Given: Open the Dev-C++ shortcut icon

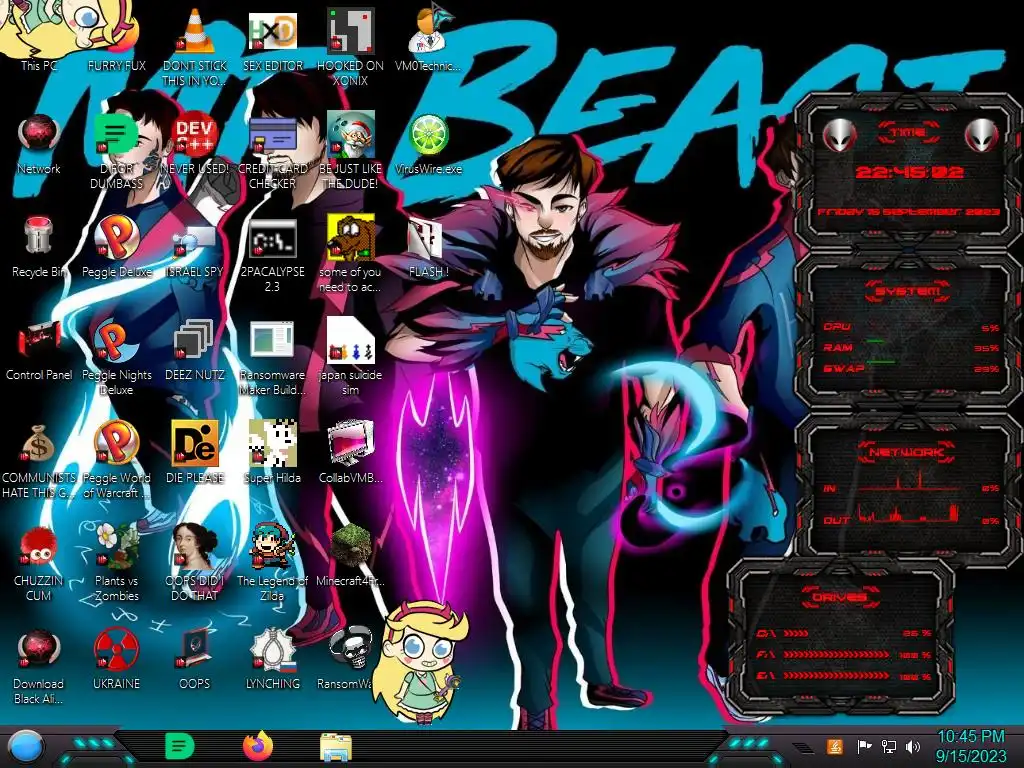Looking at the screenshot, I should click(x=195, y=134).
